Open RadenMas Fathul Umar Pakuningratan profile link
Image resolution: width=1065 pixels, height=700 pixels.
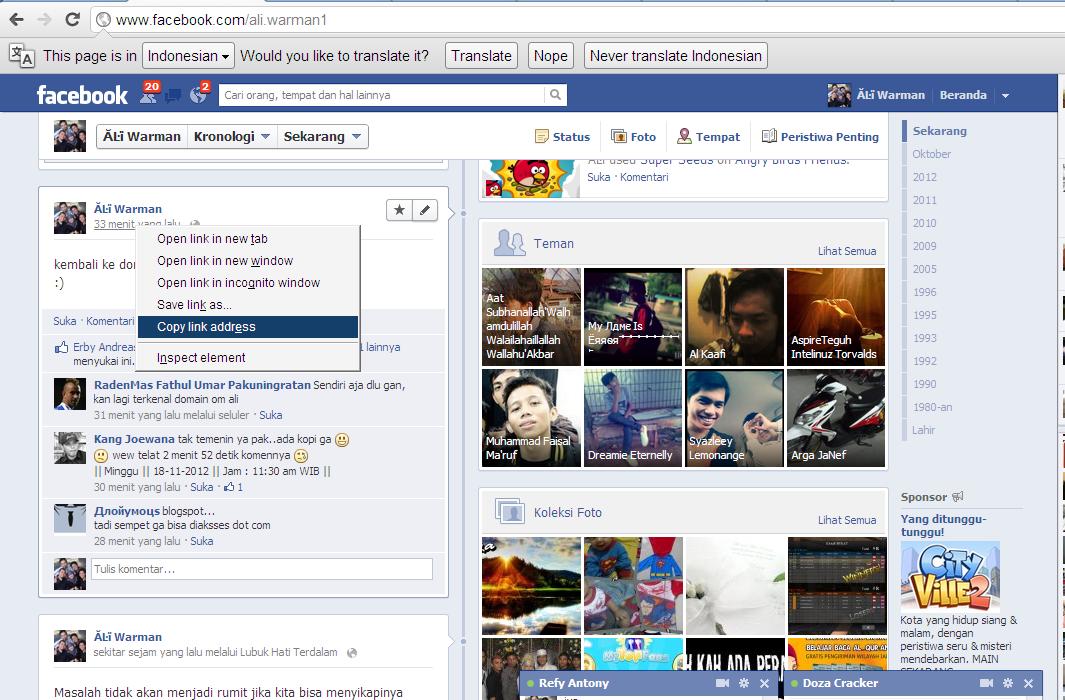tap(202, 385)
